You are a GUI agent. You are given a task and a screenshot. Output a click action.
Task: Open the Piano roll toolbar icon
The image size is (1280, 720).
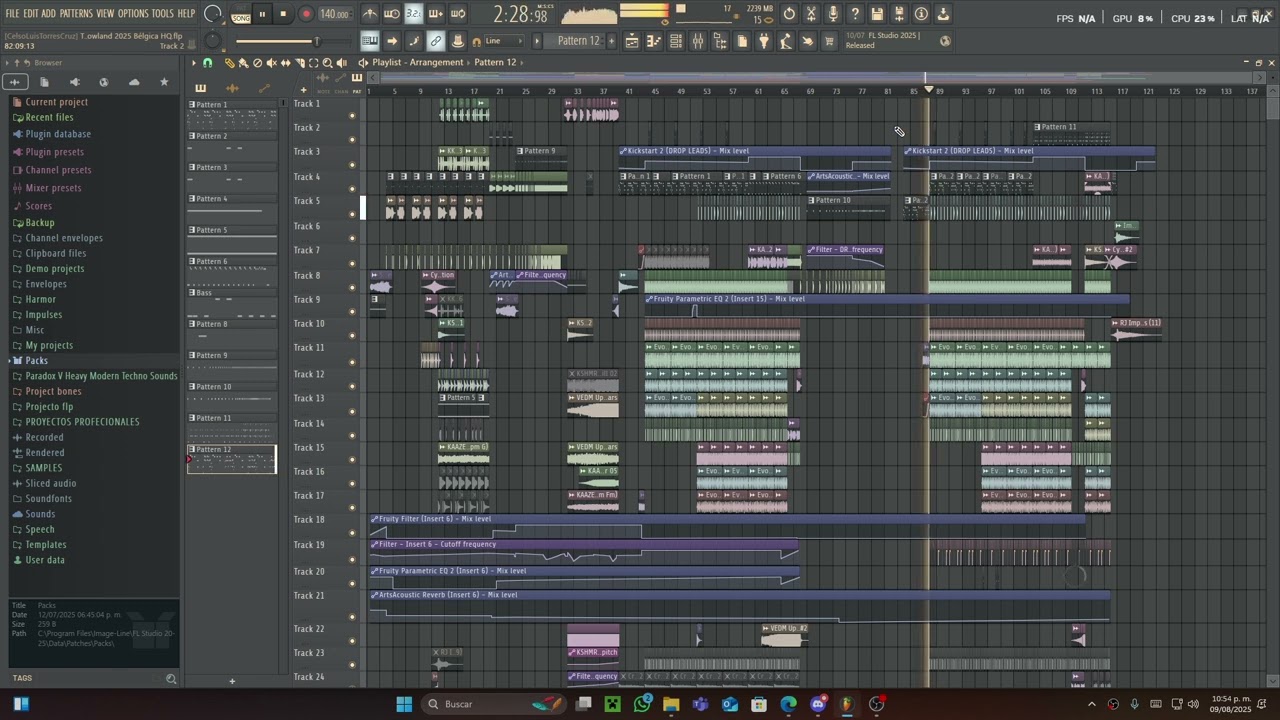point(654,41)
